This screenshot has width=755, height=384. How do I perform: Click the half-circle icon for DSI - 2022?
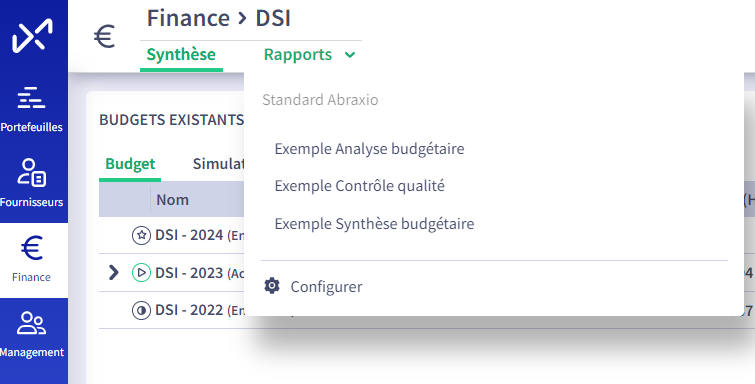141,310
